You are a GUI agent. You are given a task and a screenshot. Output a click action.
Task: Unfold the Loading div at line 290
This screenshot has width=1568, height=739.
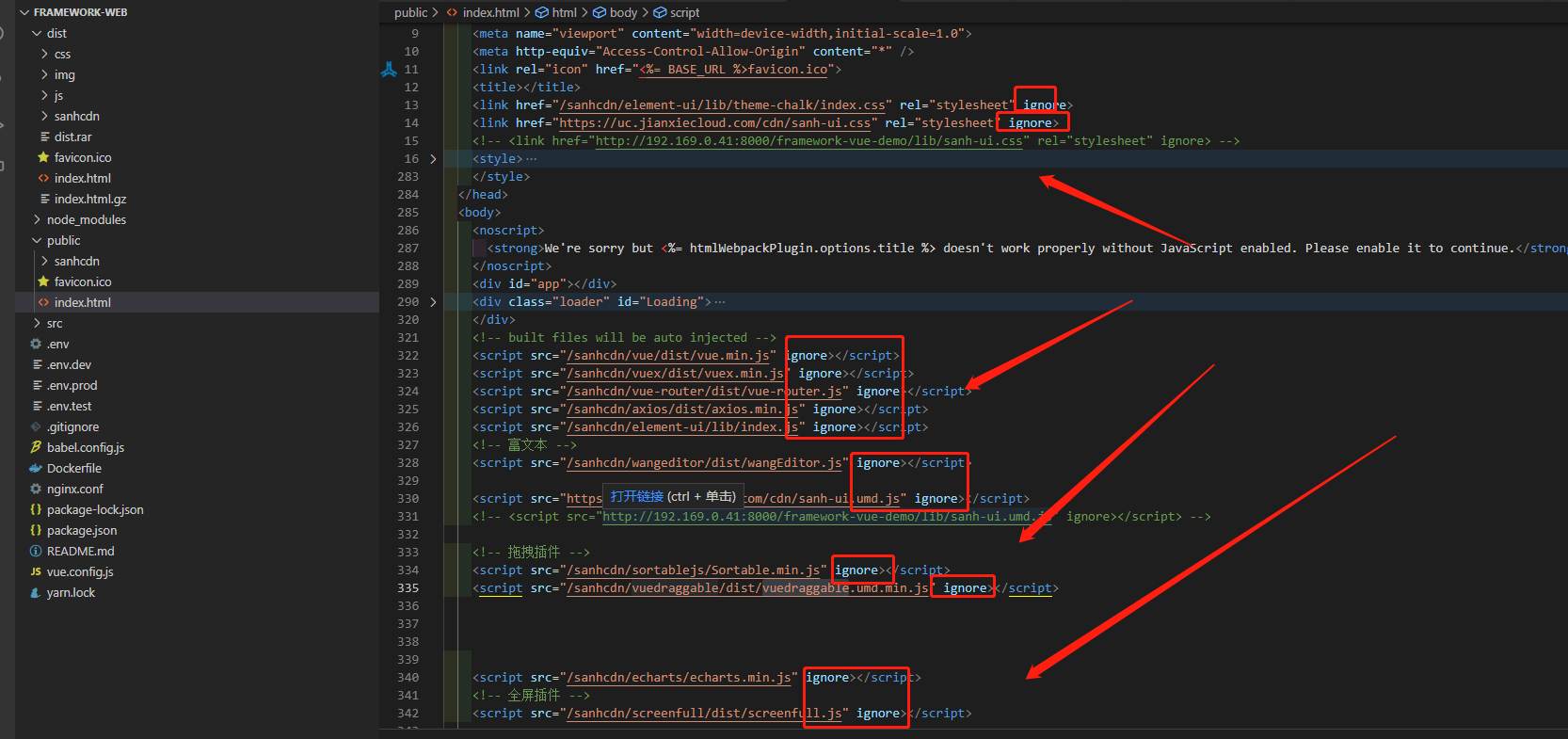[433, 302]
